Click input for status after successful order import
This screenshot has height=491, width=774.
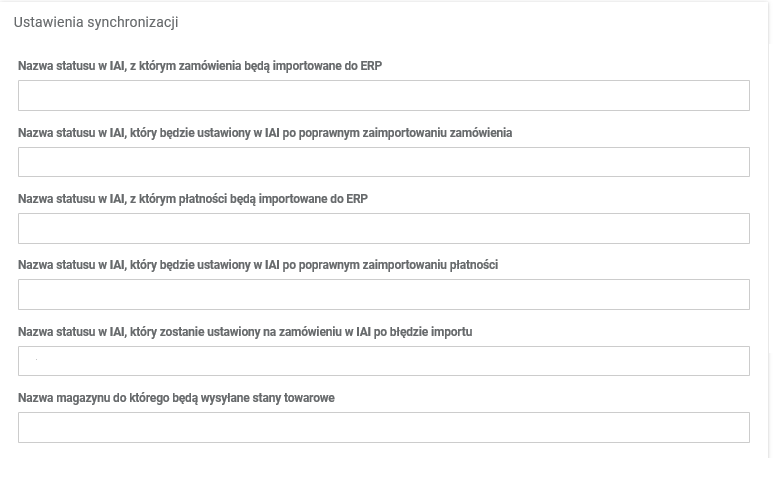pos(383,162)
